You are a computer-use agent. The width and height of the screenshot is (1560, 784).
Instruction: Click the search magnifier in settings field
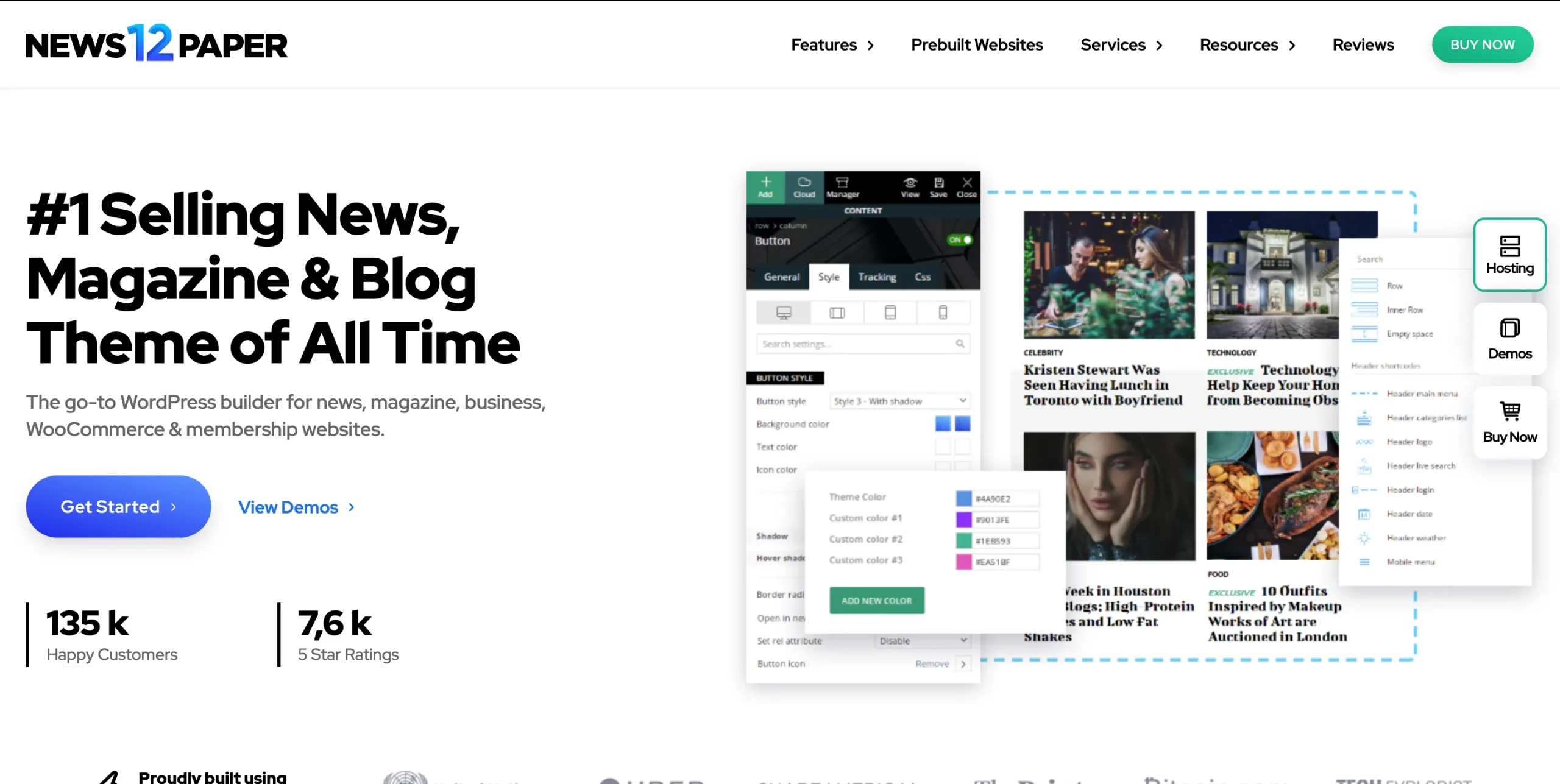point(960,344)
